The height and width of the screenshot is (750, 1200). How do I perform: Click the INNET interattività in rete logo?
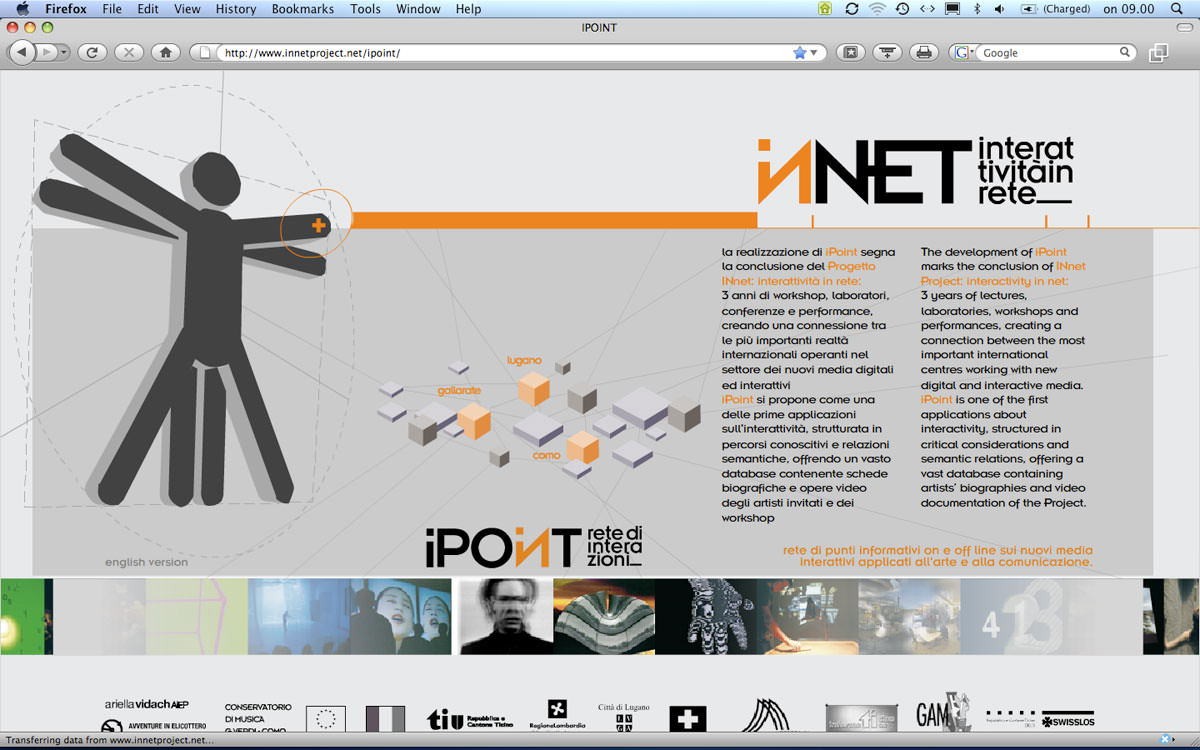click(915, 171)
